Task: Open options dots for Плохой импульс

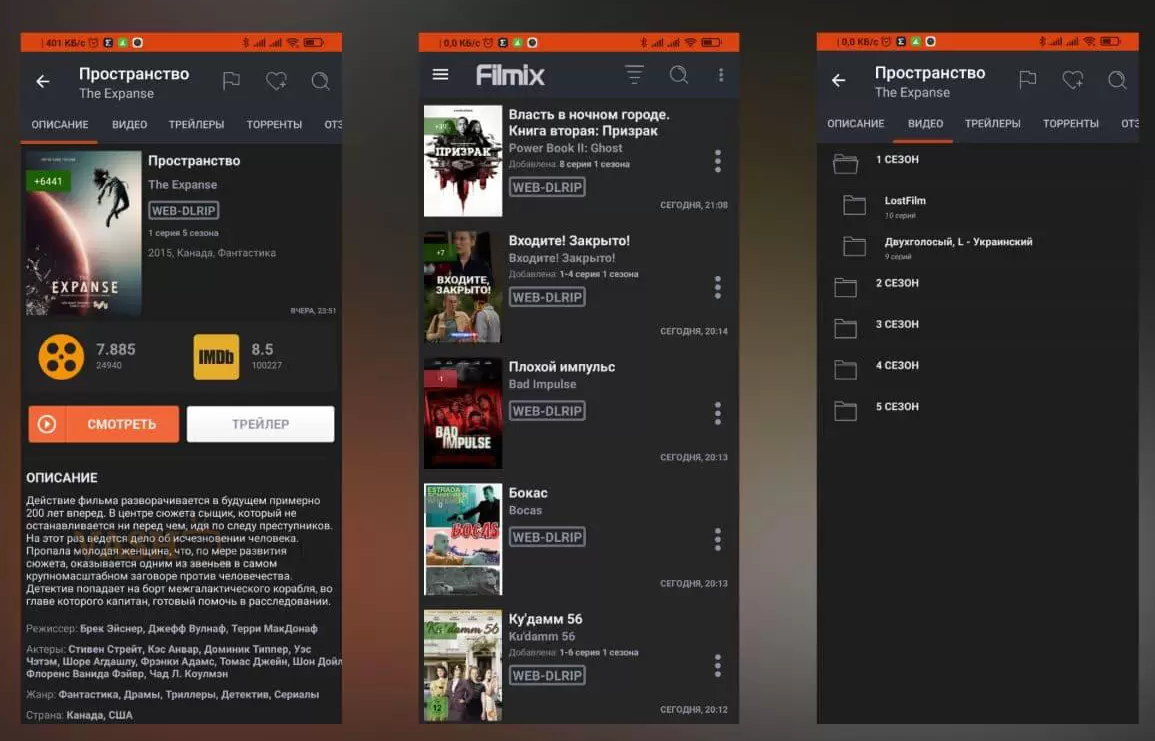Action: 717,413
